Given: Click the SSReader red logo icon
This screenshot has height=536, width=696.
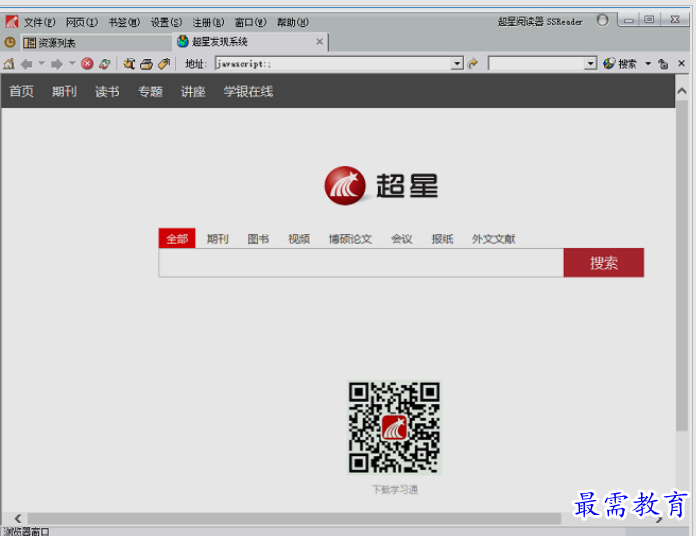Looking at the screenshot, I should click(12, 21).
